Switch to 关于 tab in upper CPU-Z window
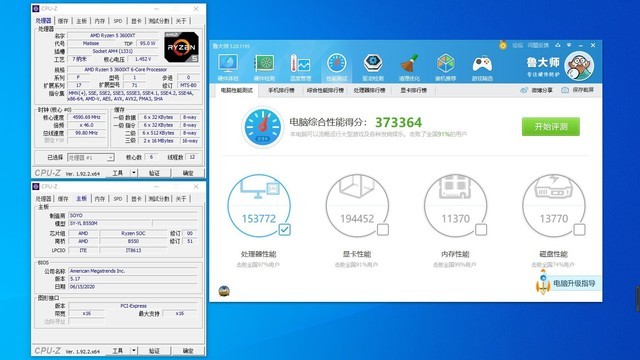Screen dimensions: 640x360 coord(181,21)
